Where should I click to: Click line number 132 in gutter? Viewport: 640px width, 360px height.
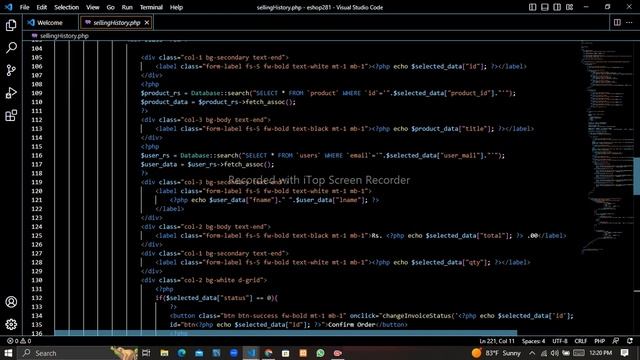pos(37,298)
